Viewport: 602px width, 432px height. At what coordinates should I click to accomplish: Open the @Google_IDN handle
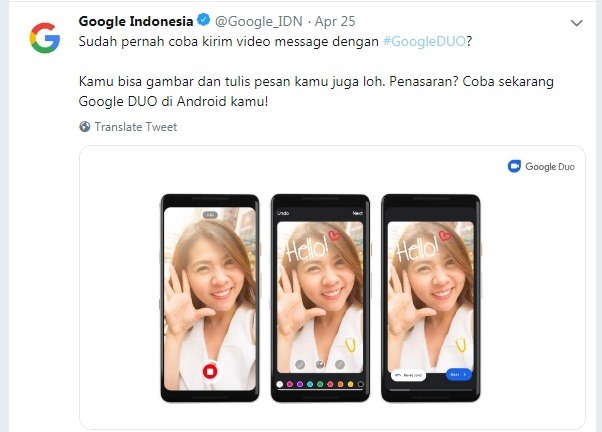(258, 21)
